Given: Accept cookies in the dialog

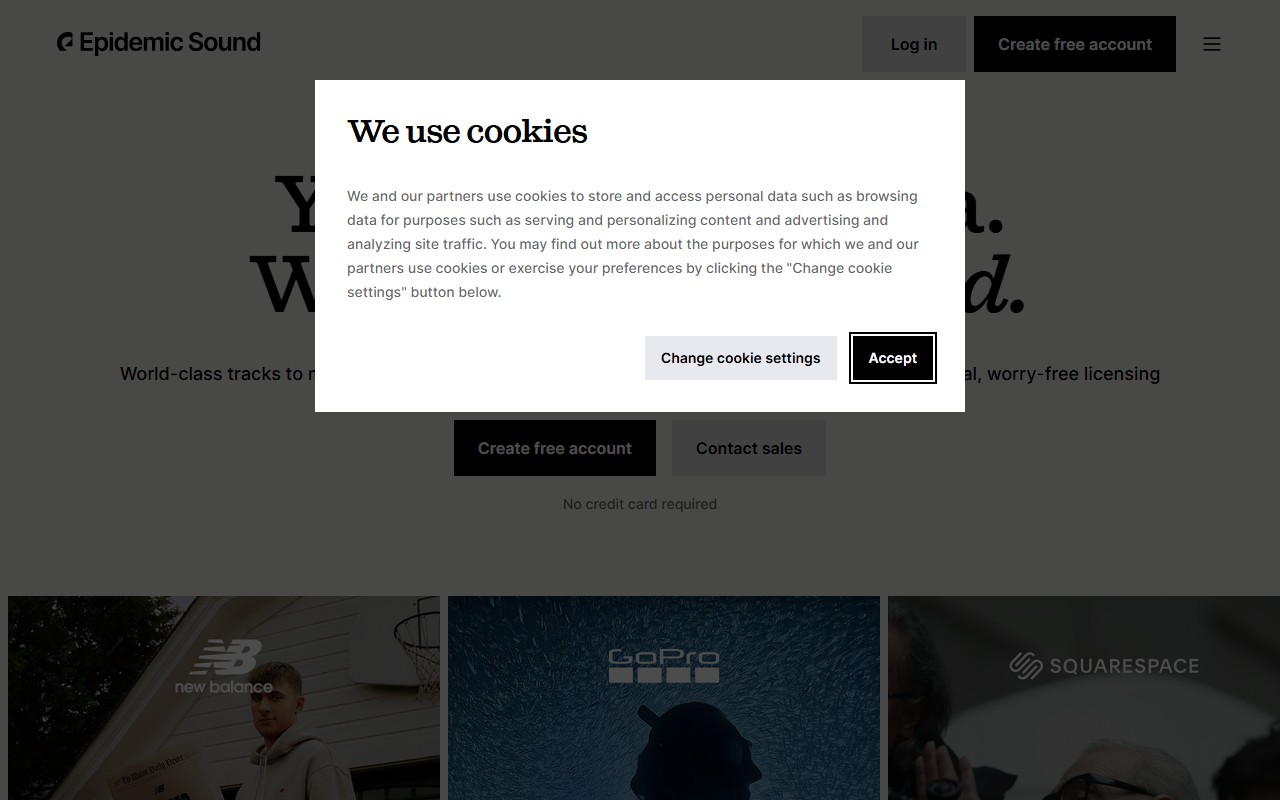Looking at the screenshot, I should (893, 358).
